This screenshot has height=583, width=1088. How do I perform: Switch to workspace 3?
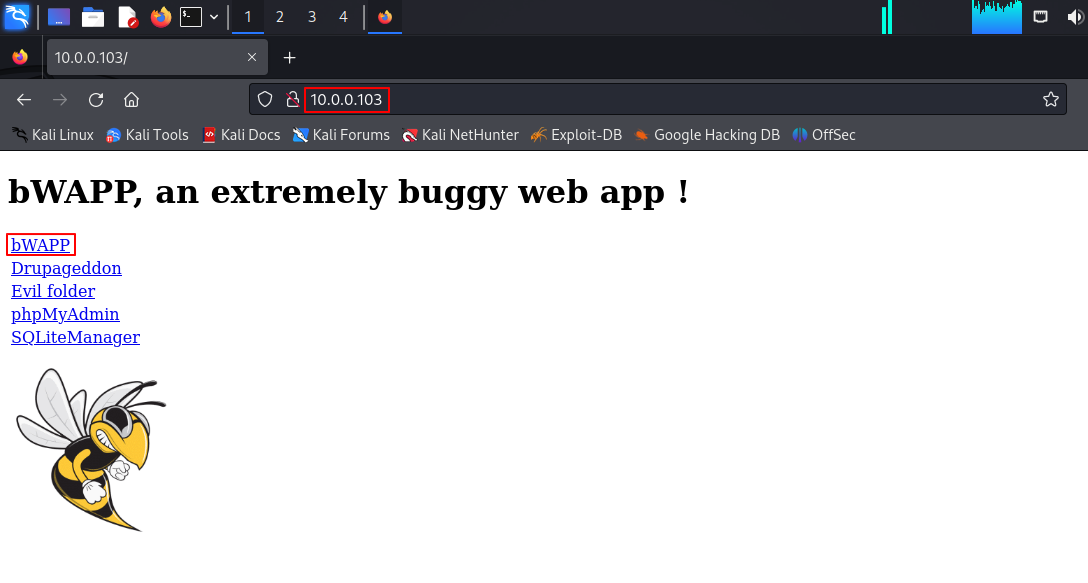[312, 17]
